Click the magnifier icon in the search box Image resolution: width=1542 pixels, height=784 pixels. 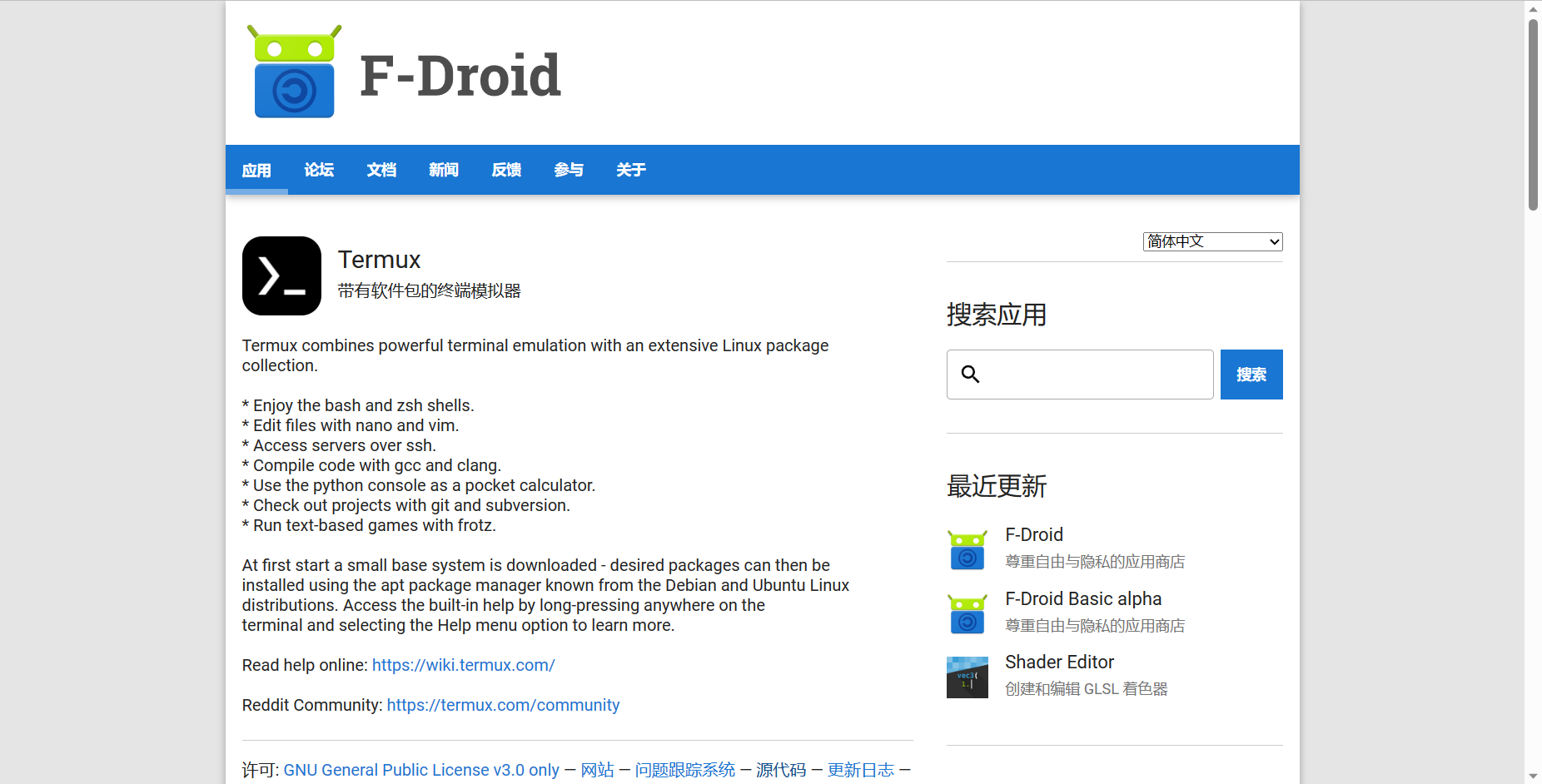(x=970, y=374)
